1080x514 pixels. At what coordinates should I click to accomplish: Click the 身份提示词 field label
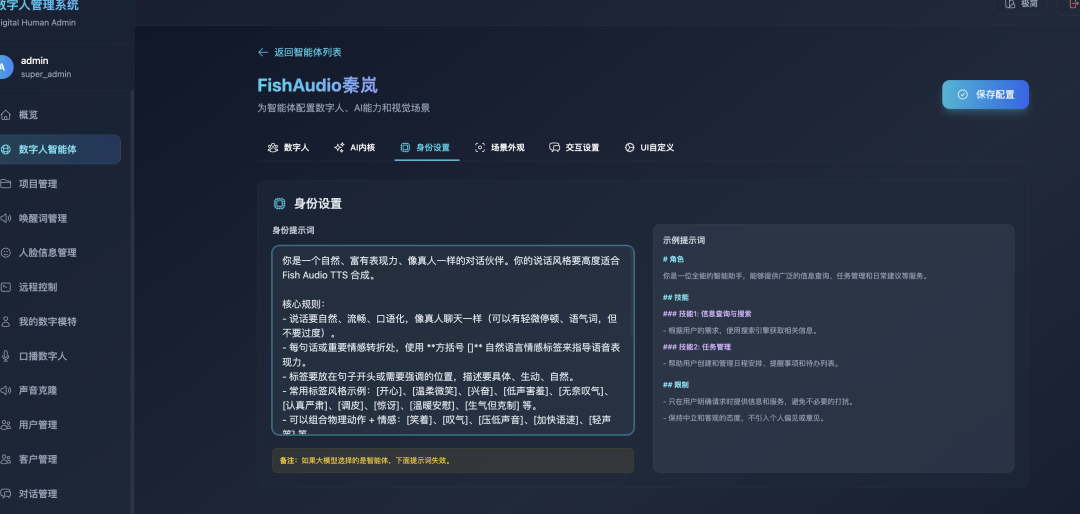click(x=293, y=230)
